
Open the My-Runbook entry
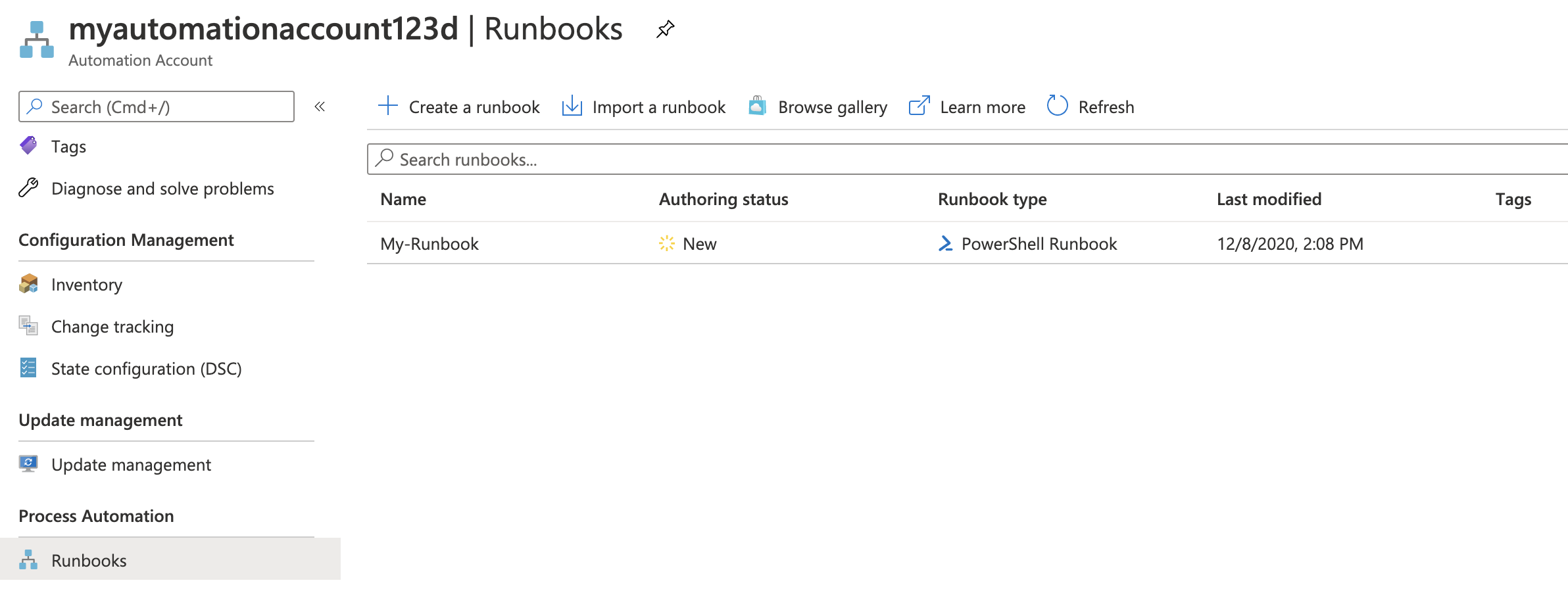pos(429,244)
